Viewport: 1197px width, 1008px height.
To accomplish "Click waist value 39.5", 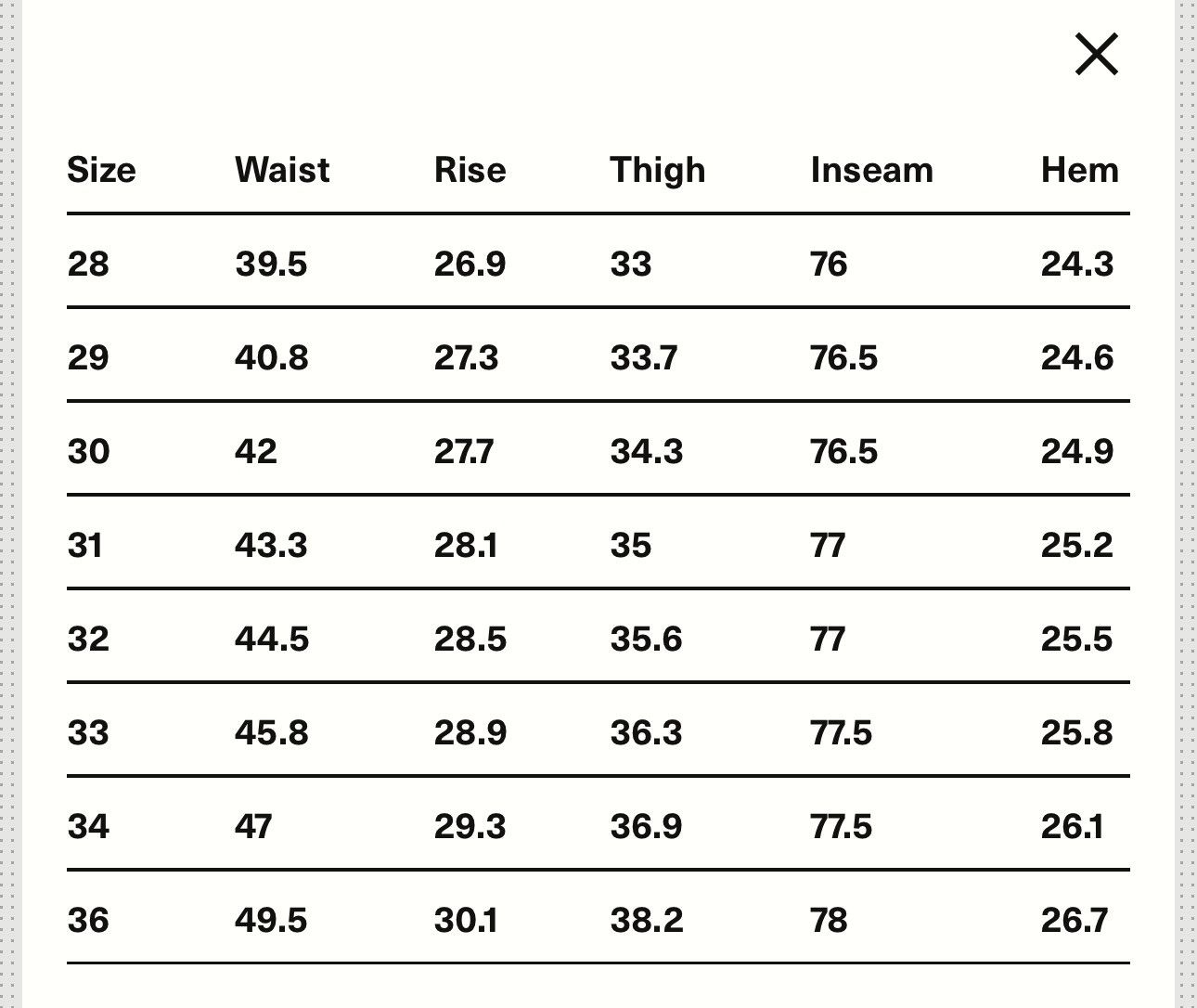I will click(x=271, y=265).
